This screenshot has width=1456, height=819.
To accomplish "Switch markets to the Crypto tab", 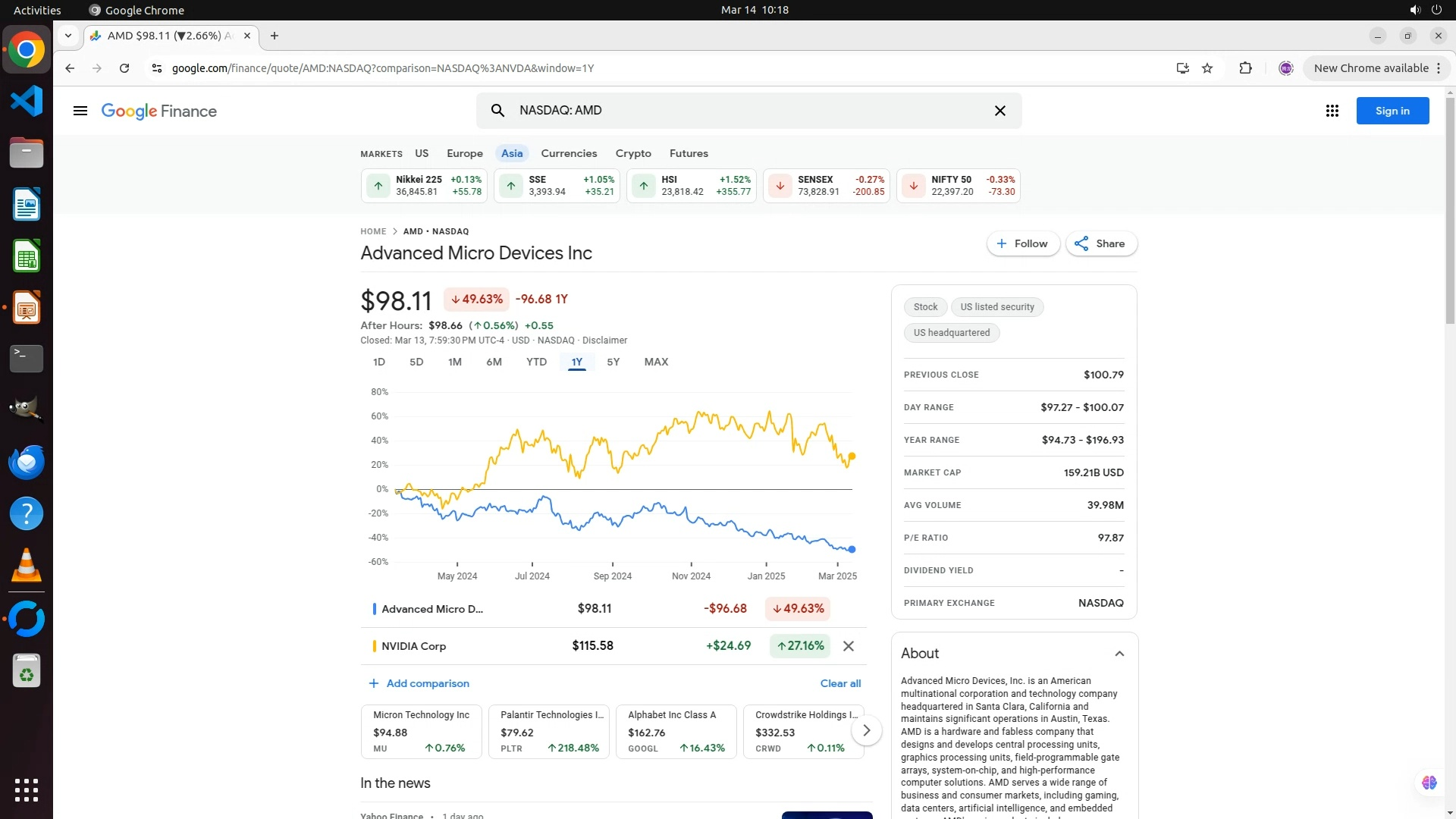I will click(633, 153).
